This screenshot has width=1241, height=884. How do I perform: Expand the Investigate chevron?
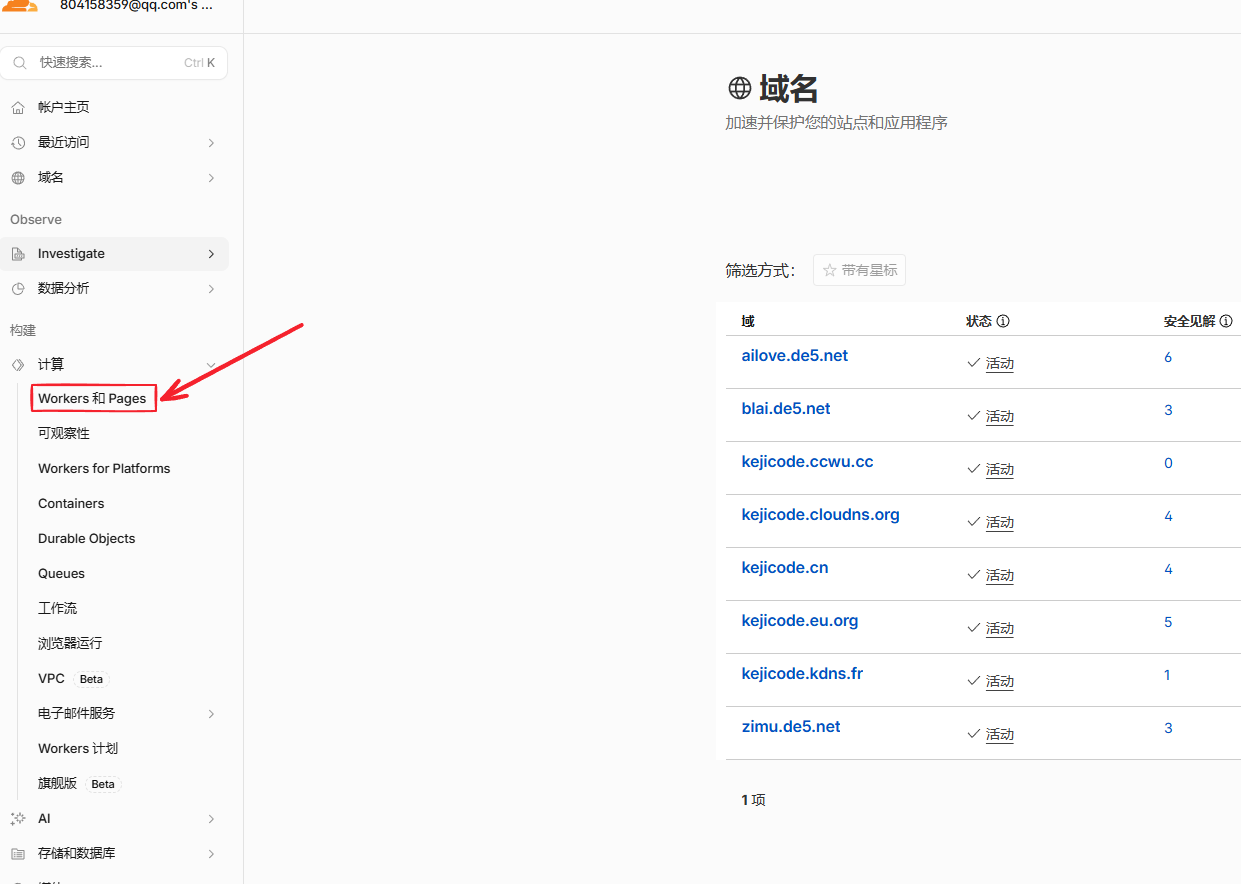coord(211,254)
